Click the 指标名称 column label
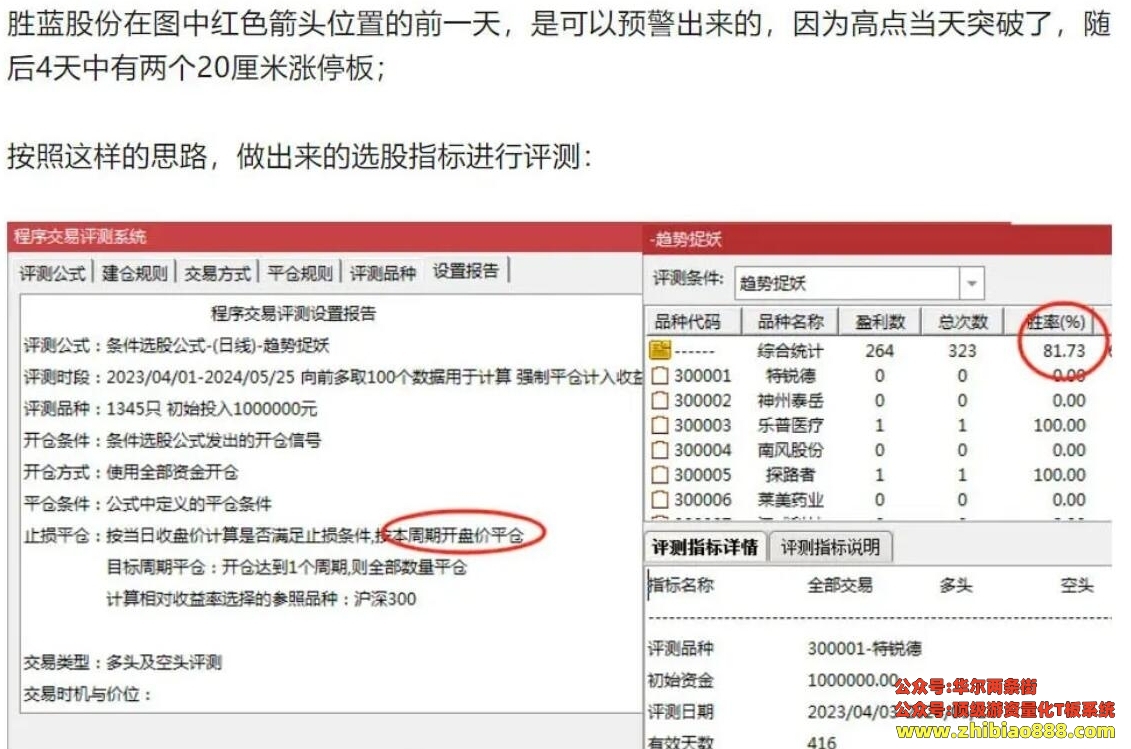This screenshot has height=749, width=1131. (x=682, y=585)
